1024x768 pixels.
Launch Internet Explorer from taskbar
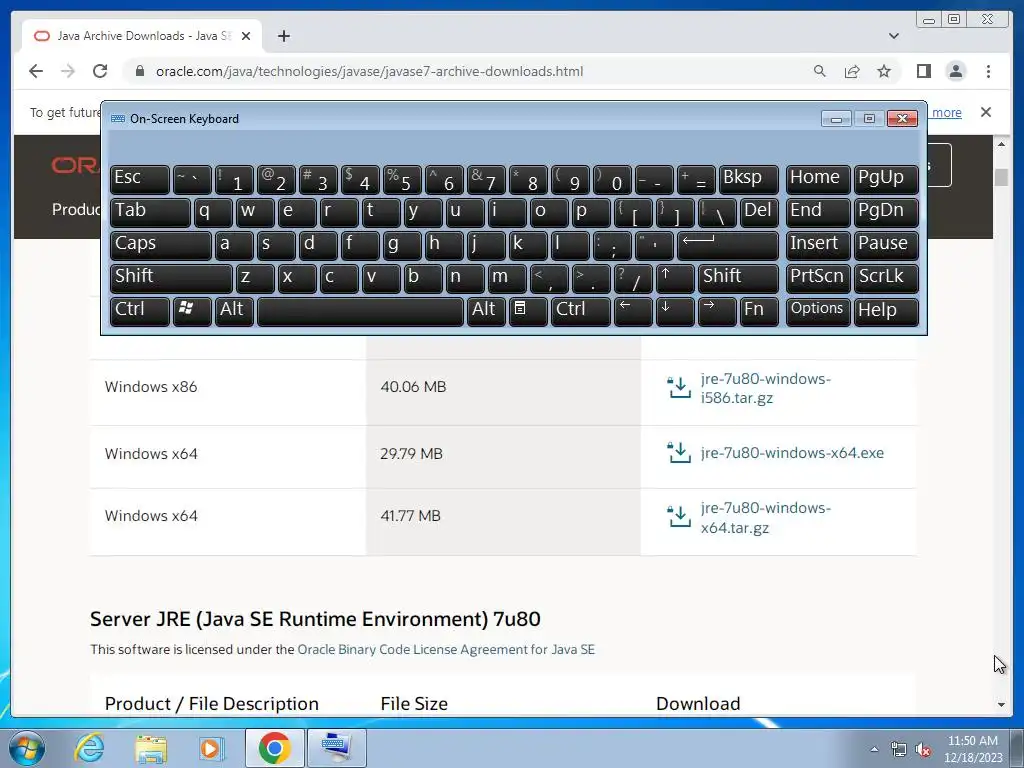(x=88, y=748)
